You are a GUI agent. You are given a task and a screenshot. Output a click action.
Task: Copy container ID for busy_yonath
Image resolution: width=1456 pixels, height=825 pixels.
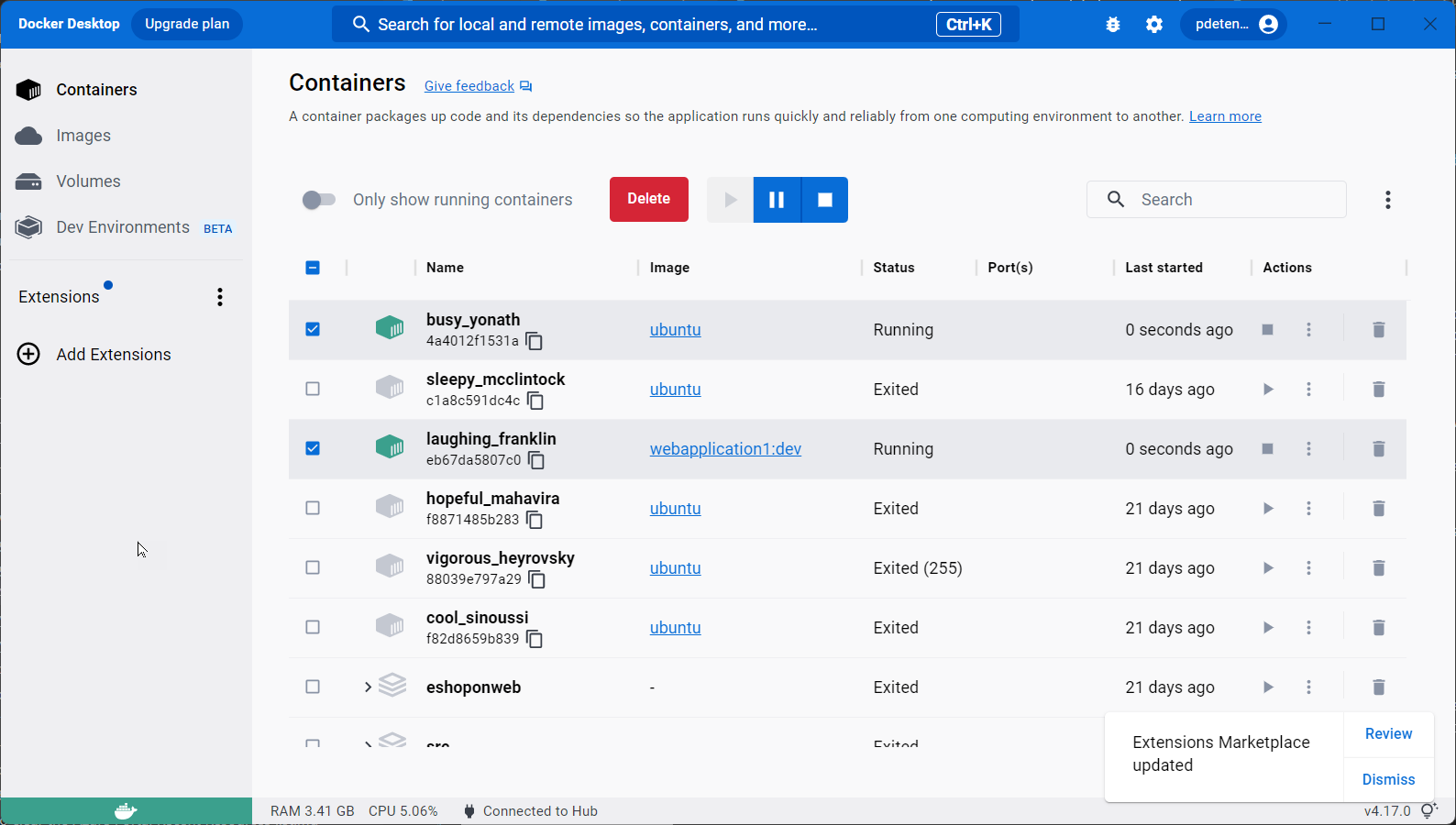[535, 342]
